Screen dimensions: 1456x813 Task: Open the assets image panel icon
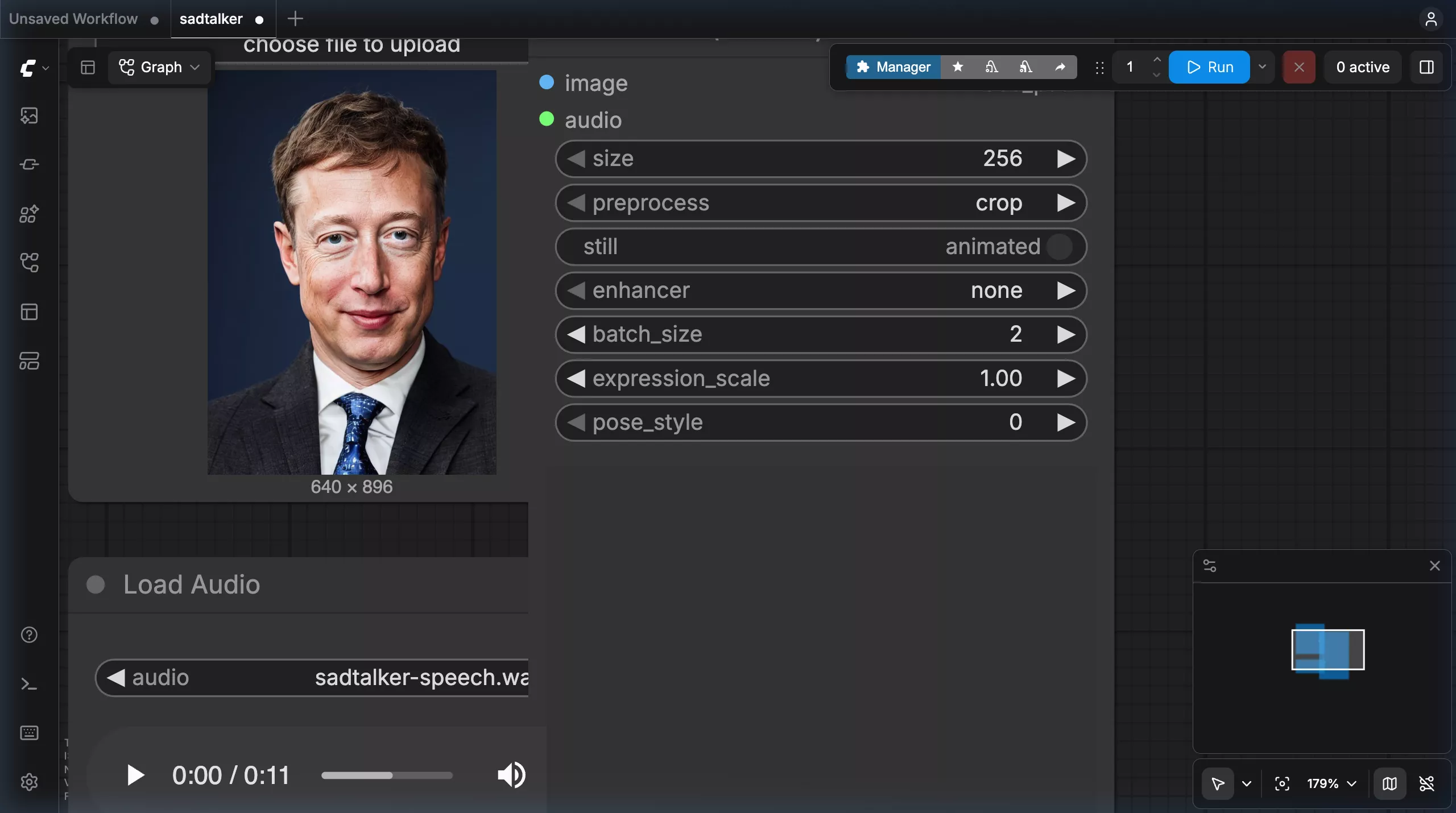[29, 116]
